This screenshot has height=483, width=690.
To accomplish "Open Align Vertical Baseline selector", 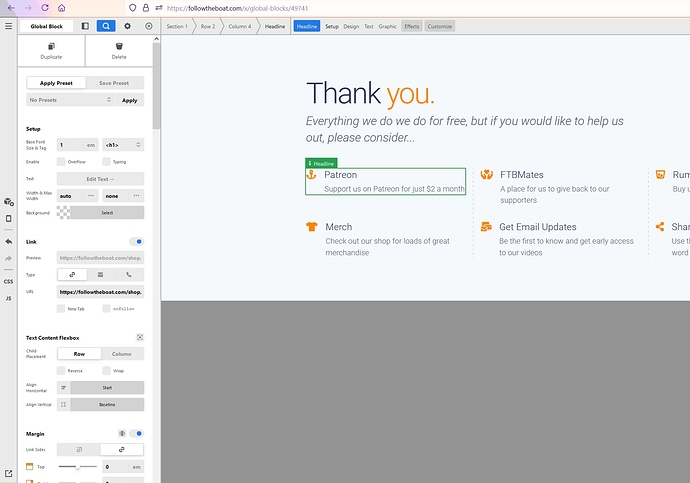I will pyautogui.click(x=107, y=404).
